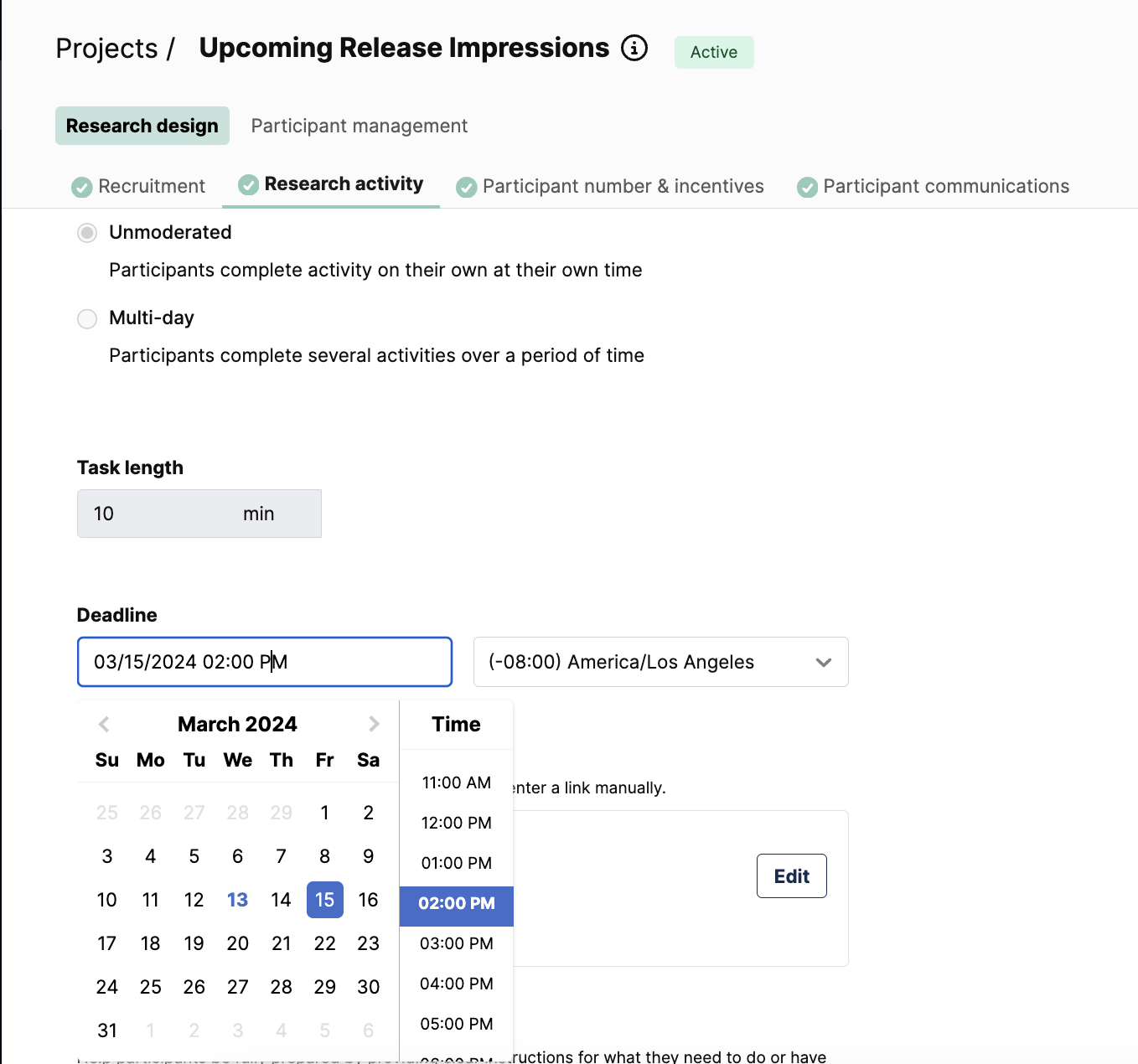Screen dimensions: 1138x1064
Task: Choose 03:00 PM in the time list
Action: [457, 943]
